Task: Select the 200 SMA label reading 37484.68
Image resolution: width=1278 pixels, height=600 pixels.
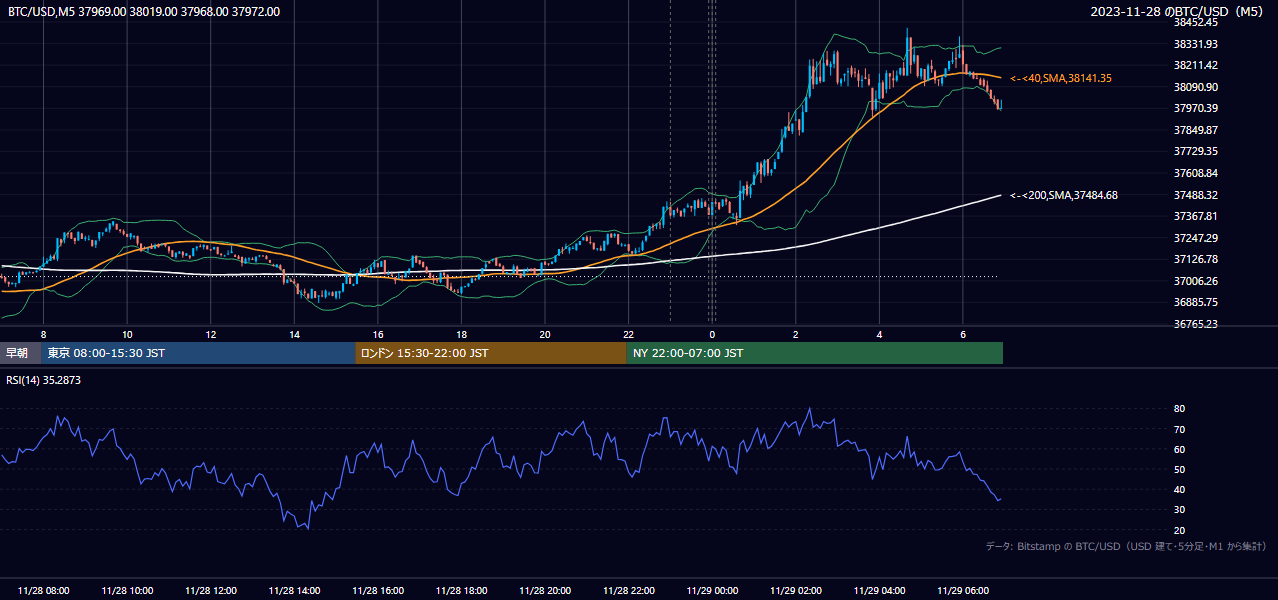Action: point(1064,195)
